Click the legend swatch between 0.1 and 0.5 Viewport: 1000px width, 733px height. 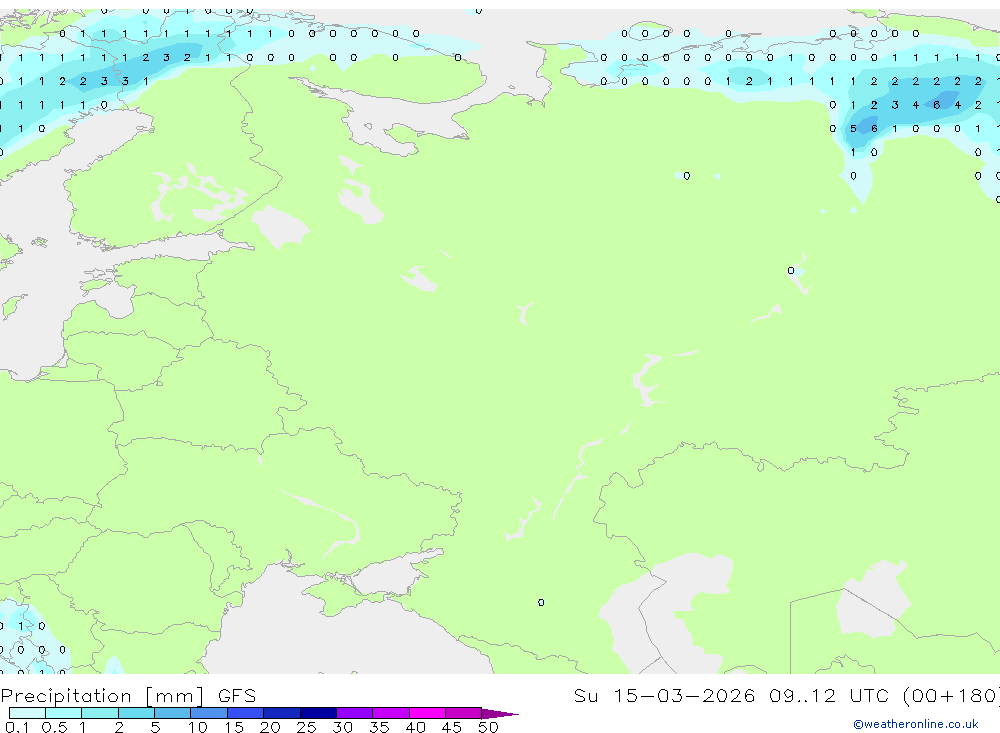(27, 713)
